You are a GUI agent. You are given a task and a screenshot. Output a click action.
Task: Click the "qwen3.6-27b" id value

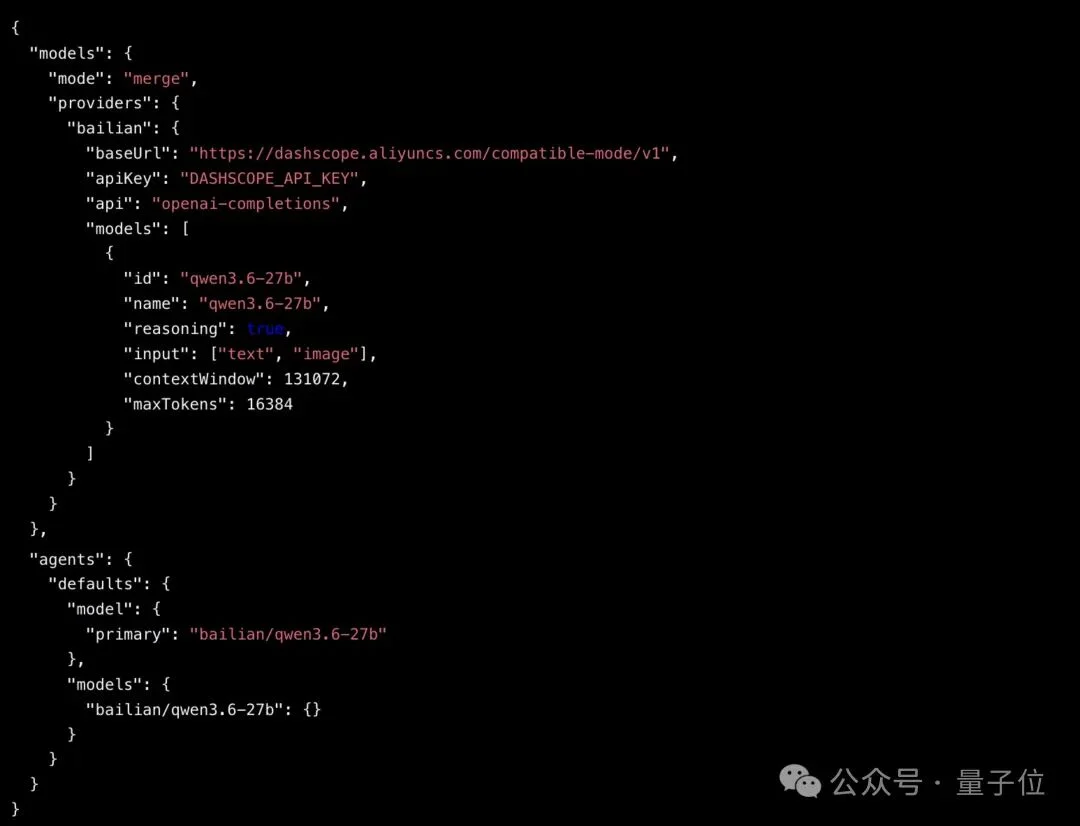[x=241, y=278]
